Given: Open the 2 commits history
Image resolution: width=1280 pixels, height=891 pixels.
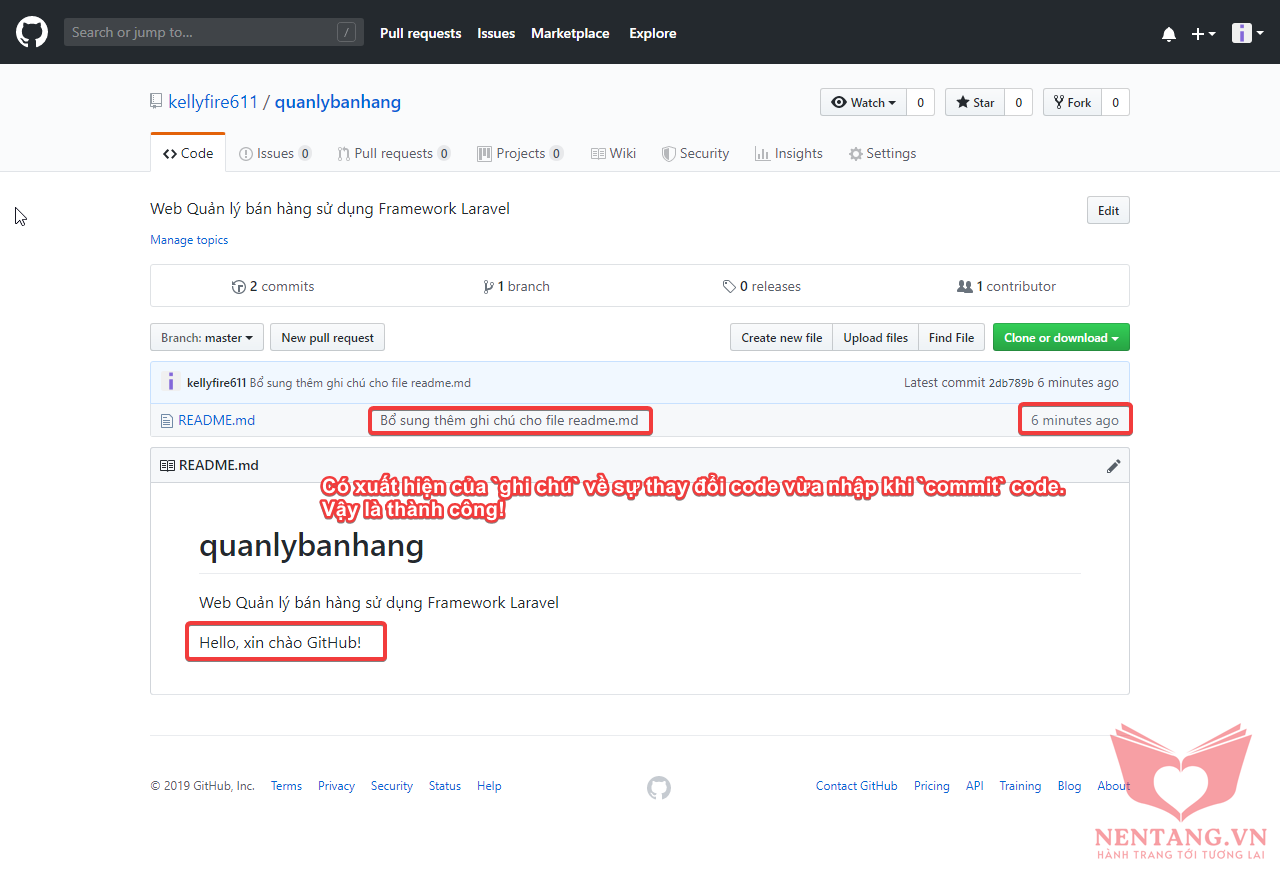Looking at the screenshot, I should pyautogui.click(x=273, y=286).
